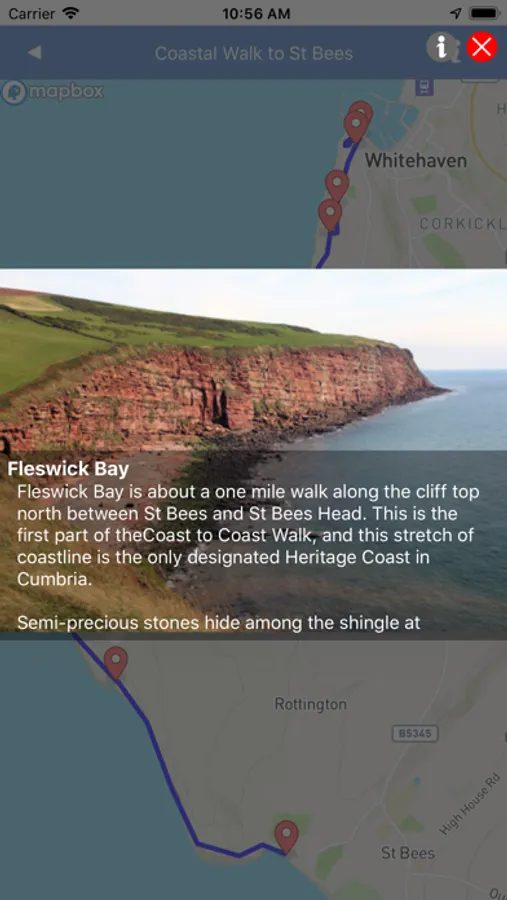Close the panel with the red X
Screen dimensions: 507x900
pyautogui.click(x=482, y=47)
